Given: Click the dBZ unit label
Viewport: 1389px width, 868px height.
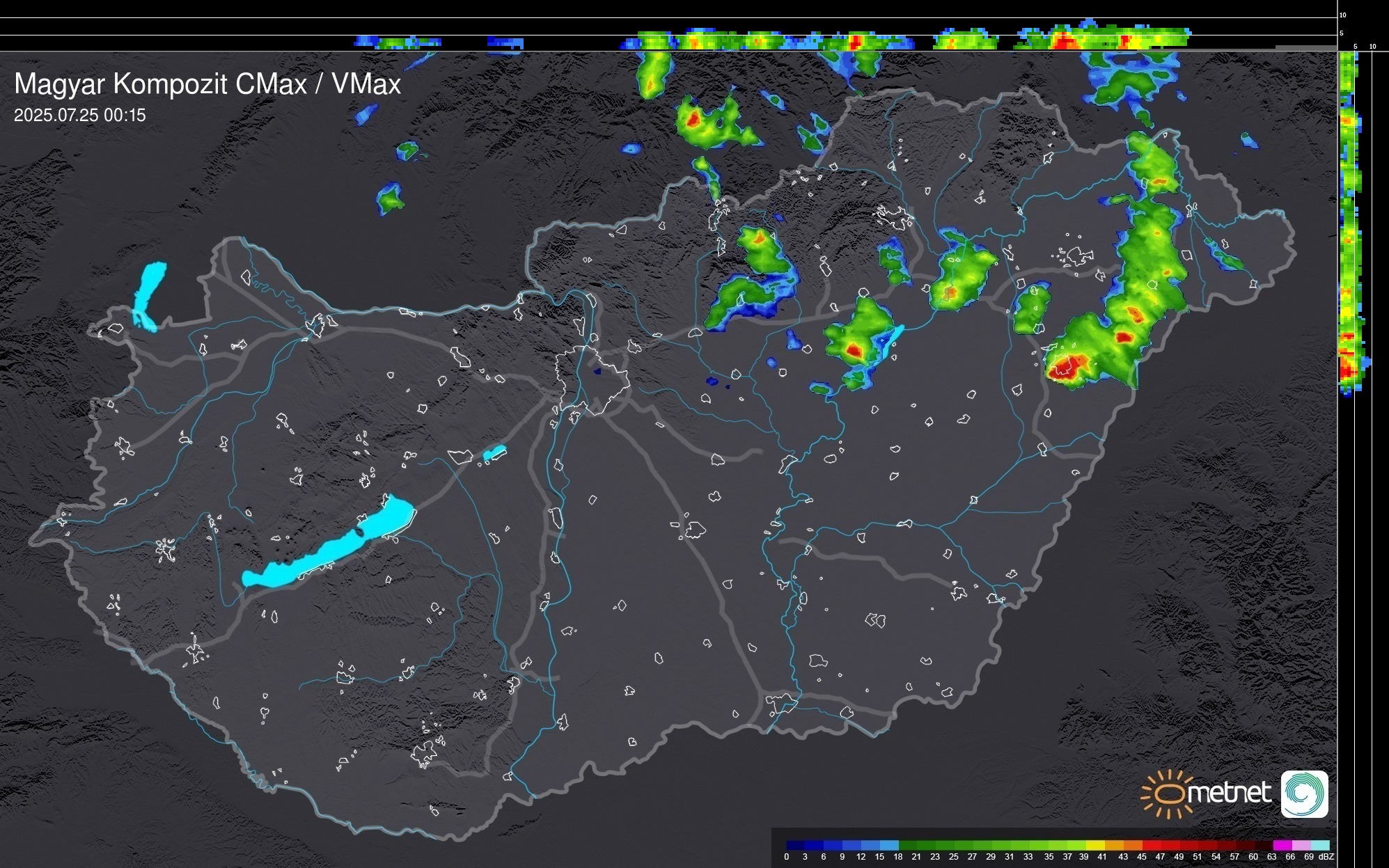Looking at the screenshot, I should click(x=1326, y=857).
